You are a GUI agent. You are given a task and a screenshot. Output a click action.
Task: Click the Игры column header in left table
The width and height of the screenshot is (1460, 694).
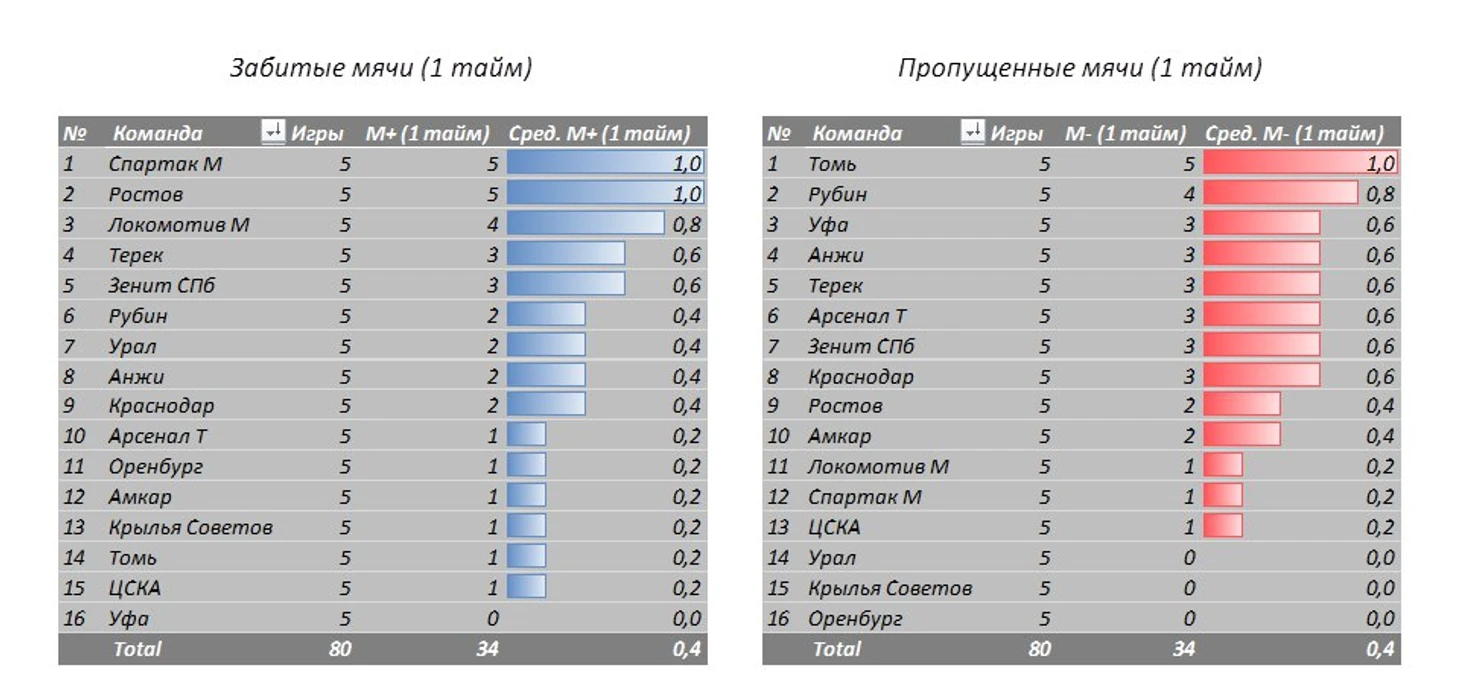click(x=317, y=133)
